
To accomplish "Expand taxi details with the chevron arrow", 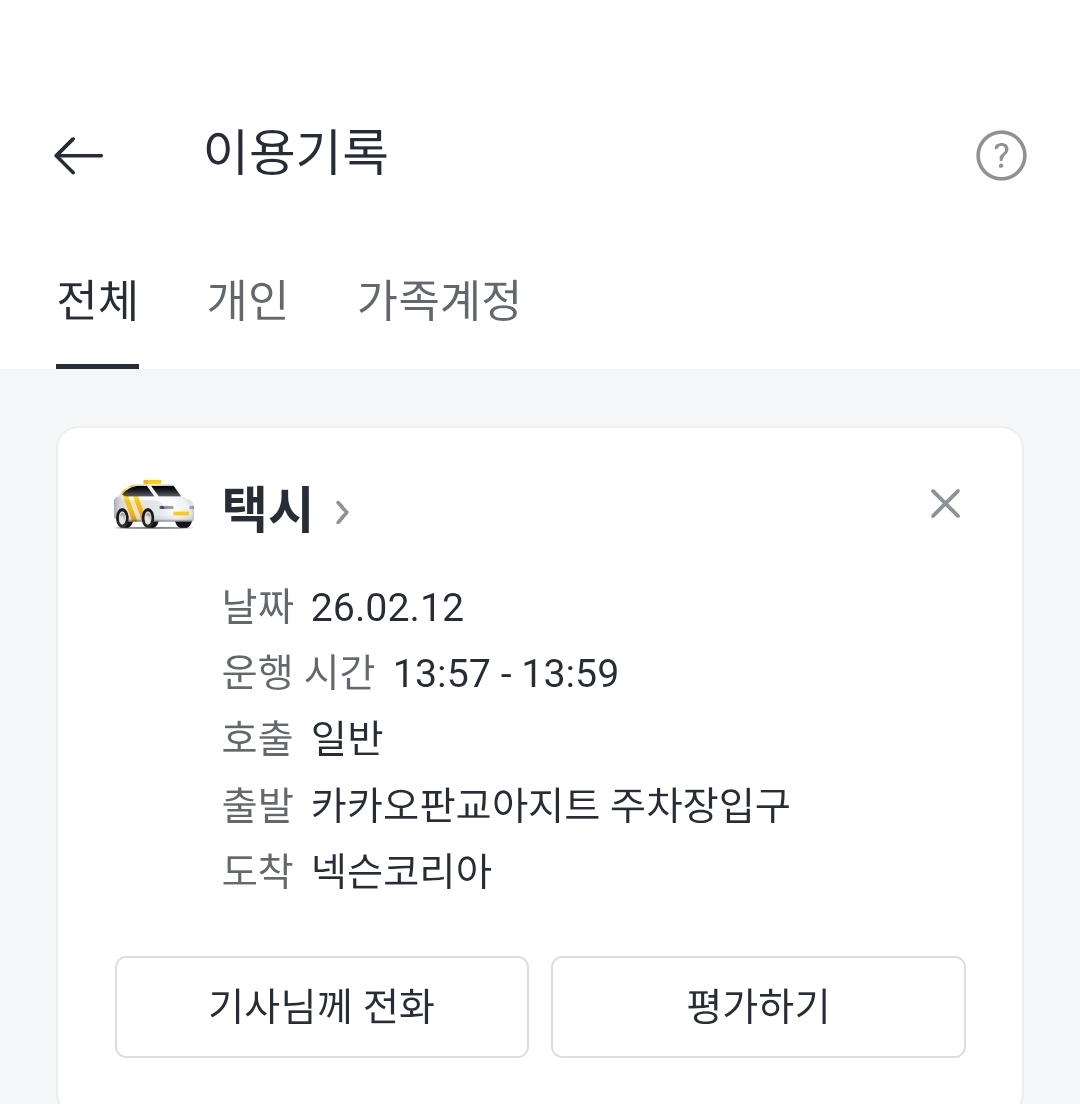I will pos(342,513).
